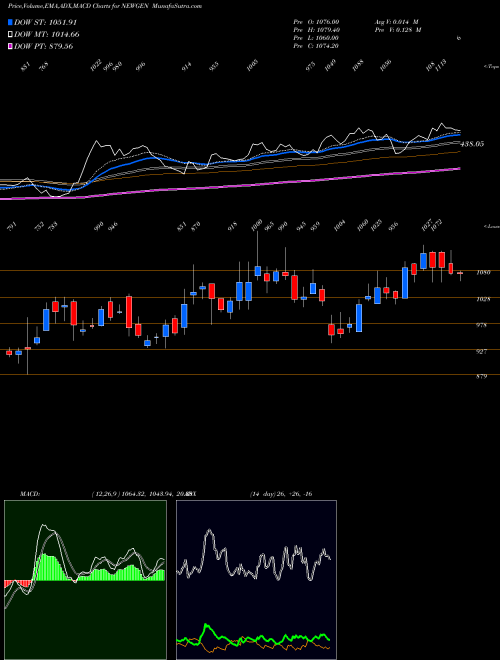This screenshot has height=660, width=500.
Task: Click the last small red candlestick on right
Action: (460, 273)
